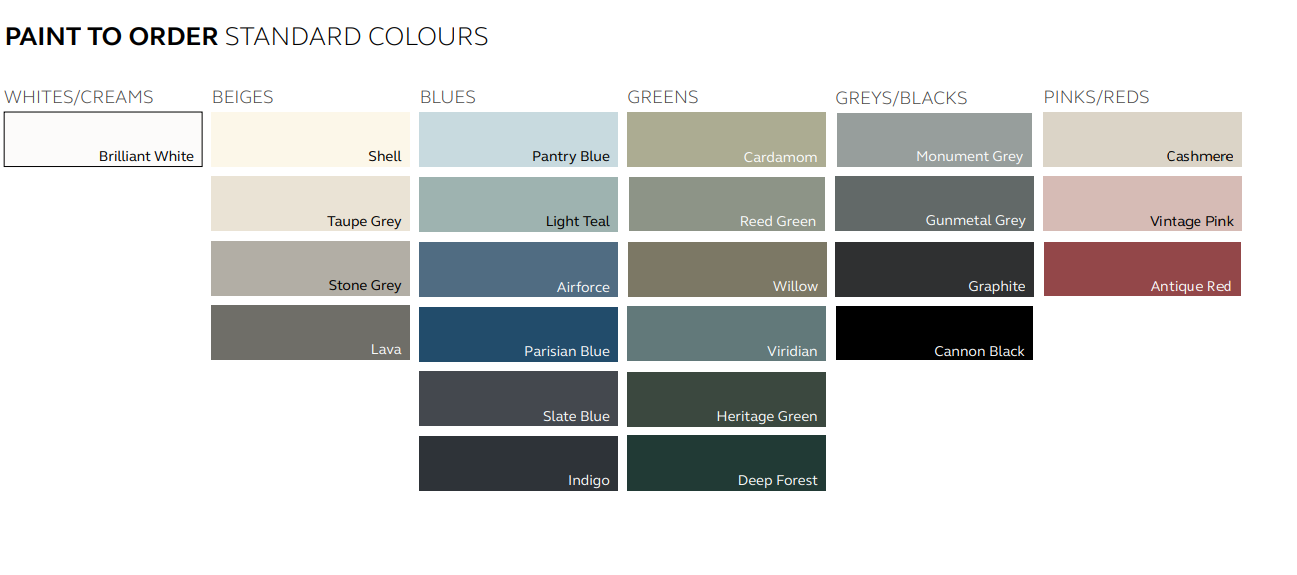Choose the Taupe Grey swatch
This screenshot has width=1297, height=575.
[310, 204]
